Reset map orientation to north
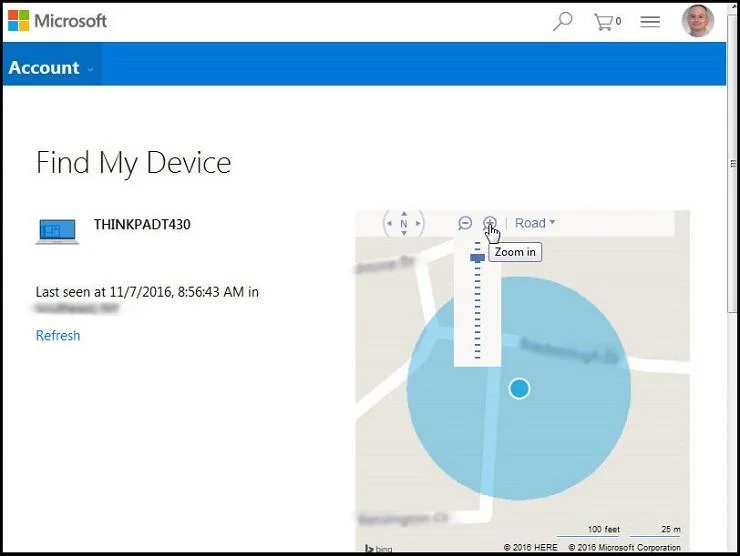740x556 pixels. (x=404, y=223)
